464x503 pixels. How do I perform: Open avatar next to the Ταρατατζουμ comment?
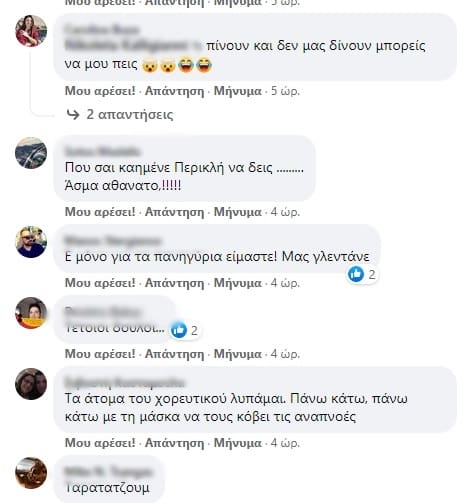click(31, 473)
